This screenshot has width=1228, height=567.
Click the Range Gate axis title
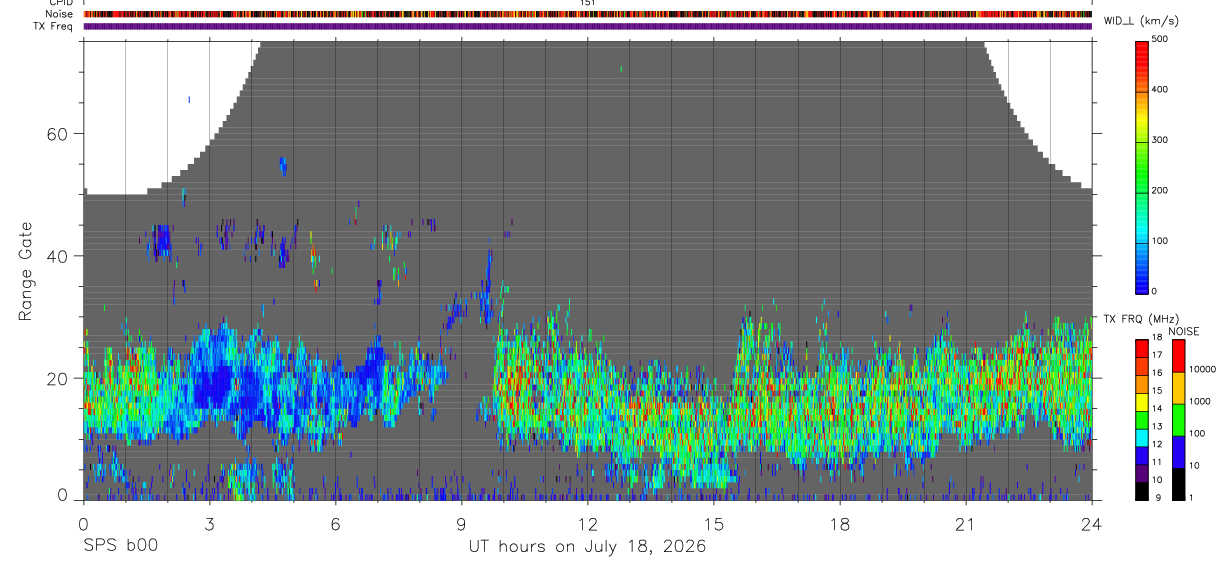pos(25,270)
